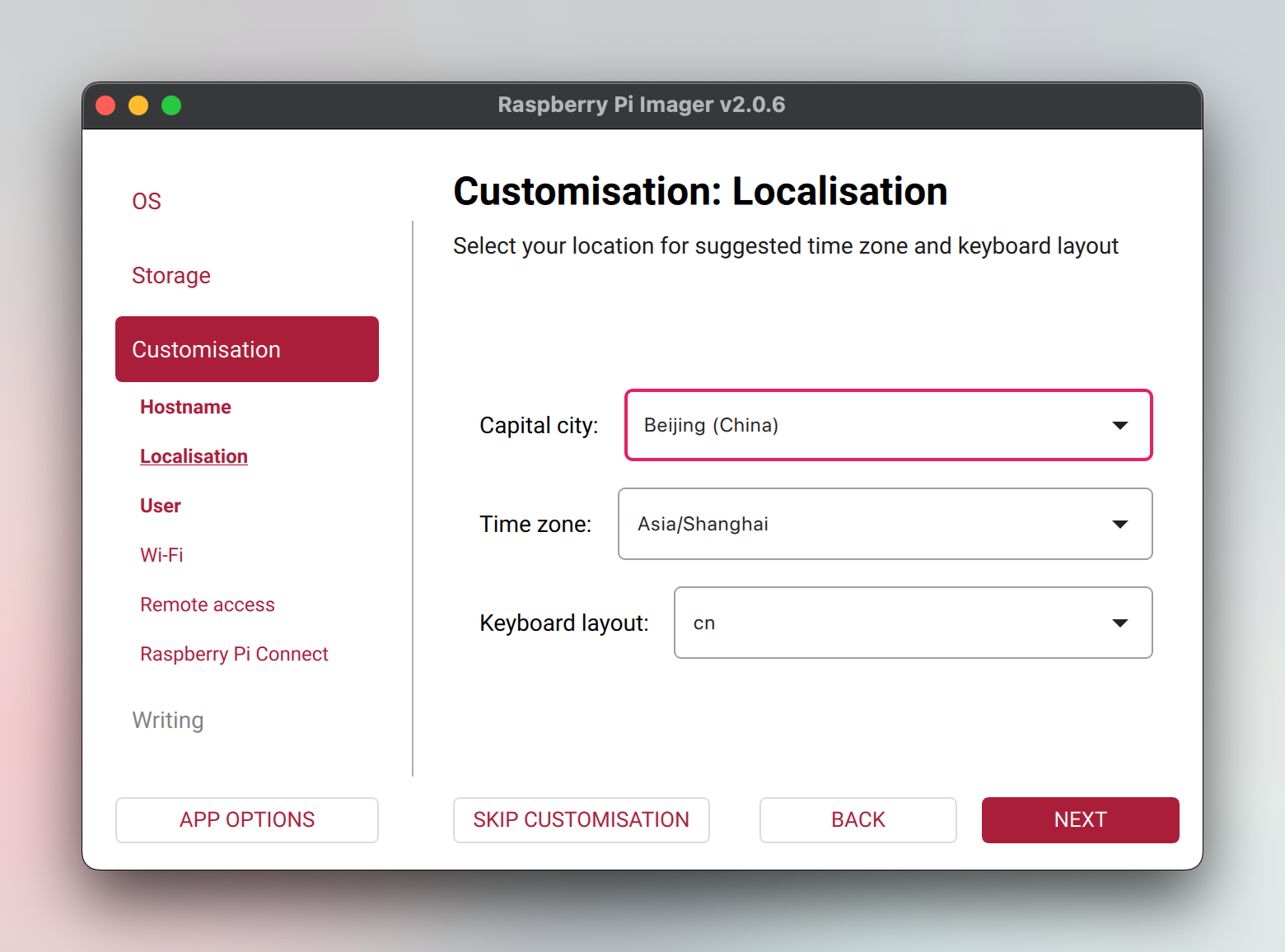Minimize the Raspberry Pi Imager window

click(138, 105)
